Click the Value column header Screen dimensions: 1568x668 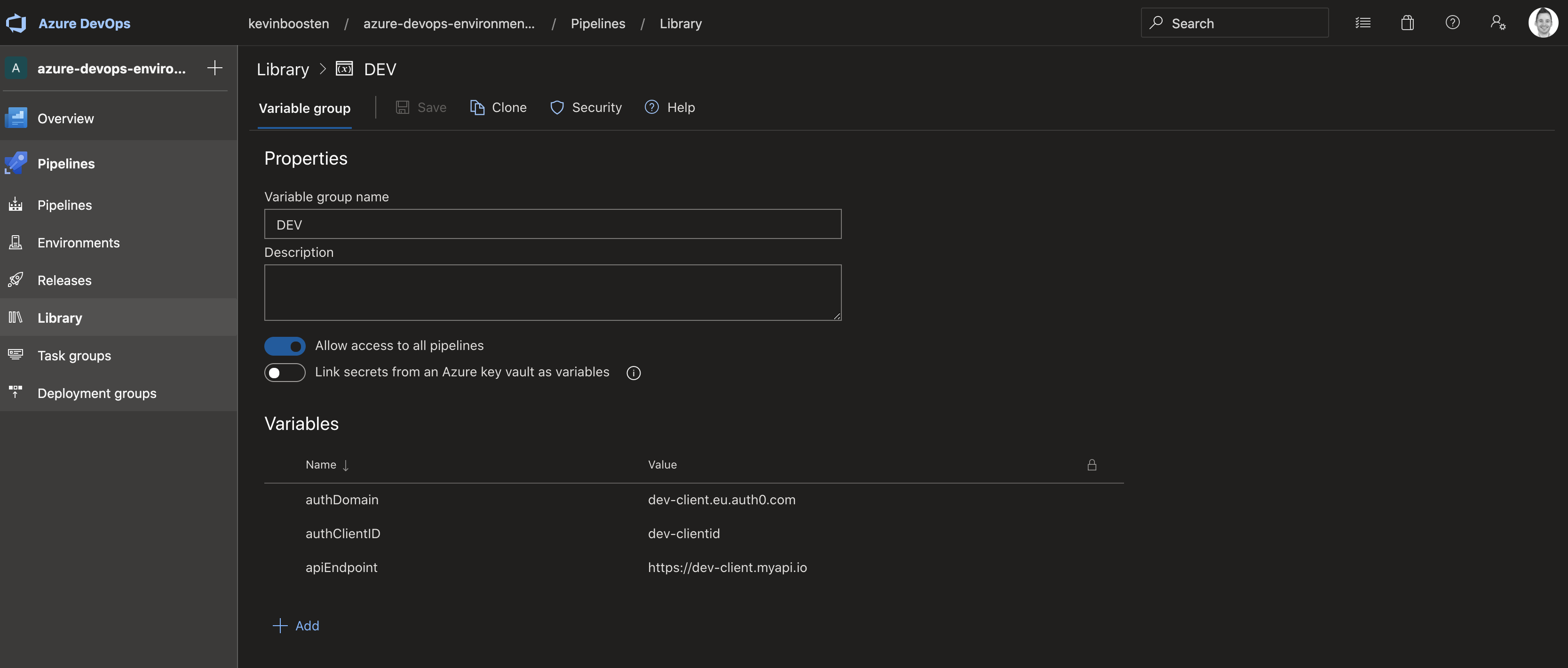[x=662, y=465]
